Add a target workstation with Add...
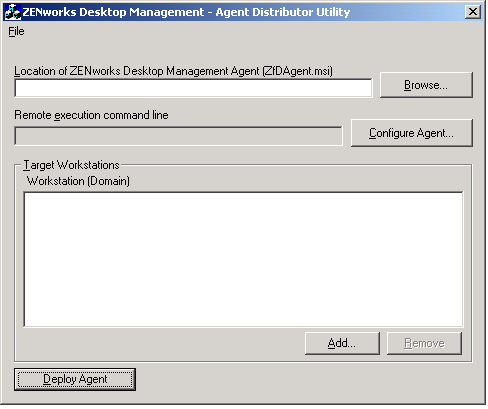Image resolution: width=488 pixels, height=409 pixels. (x=342, y=343)
